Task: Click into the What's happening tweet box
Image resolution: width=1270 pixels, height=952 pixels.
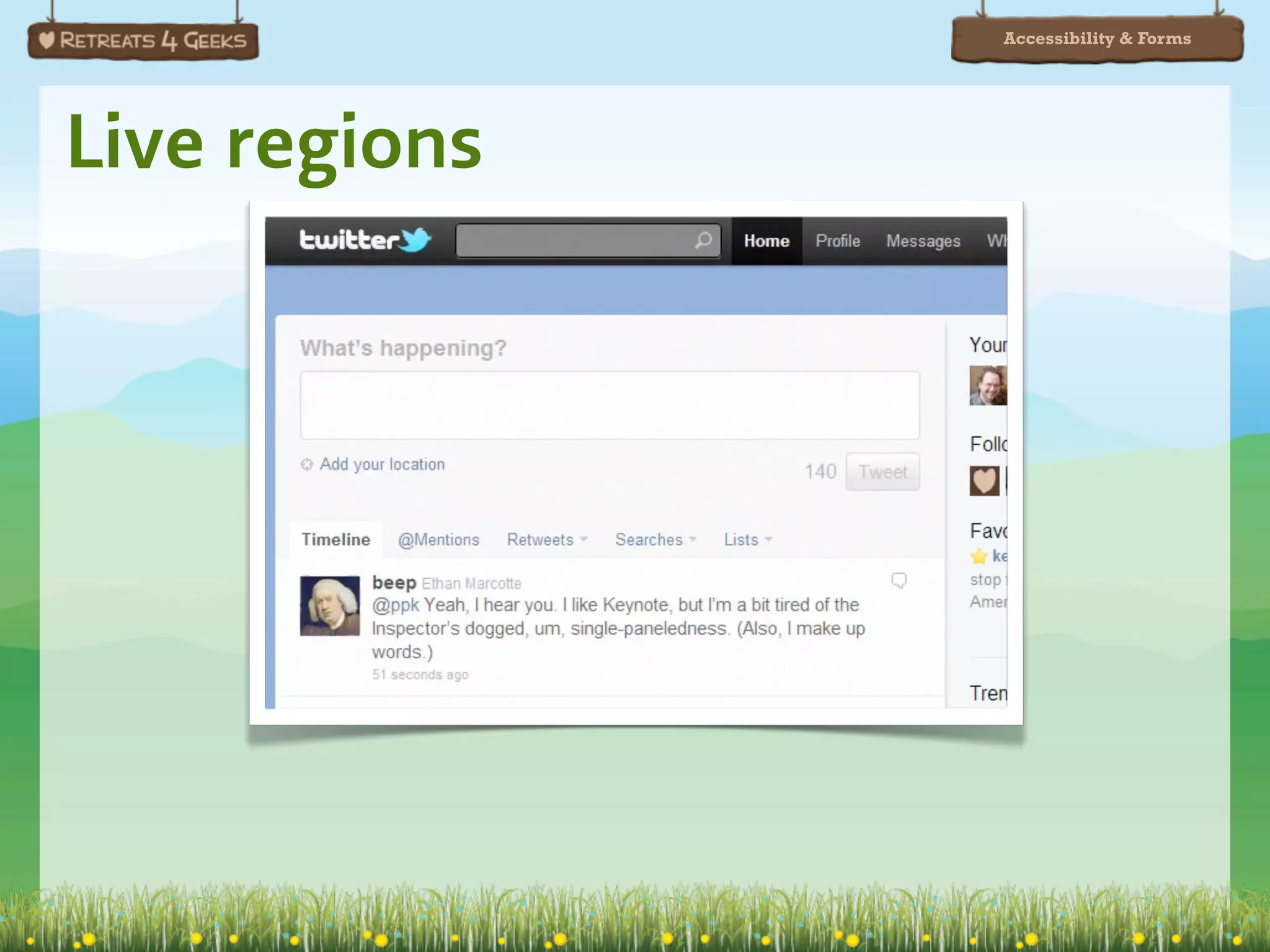Action: 610,405
